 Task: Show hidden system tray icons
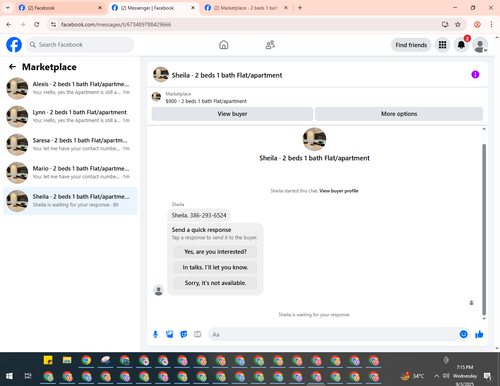coord(436,376)
